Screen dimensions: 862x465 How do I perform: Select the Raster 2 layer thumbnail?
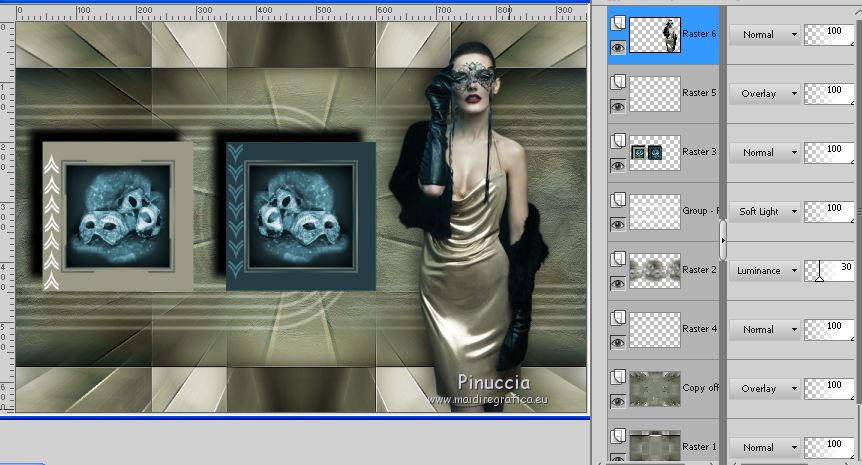[x=654, y=271]
